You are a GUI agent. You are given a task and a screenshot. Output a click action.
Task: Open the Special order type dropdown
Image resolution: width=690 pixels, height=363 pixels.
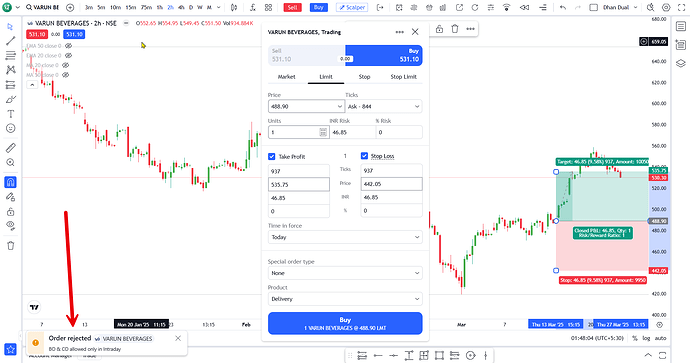[x=345, y=273]
